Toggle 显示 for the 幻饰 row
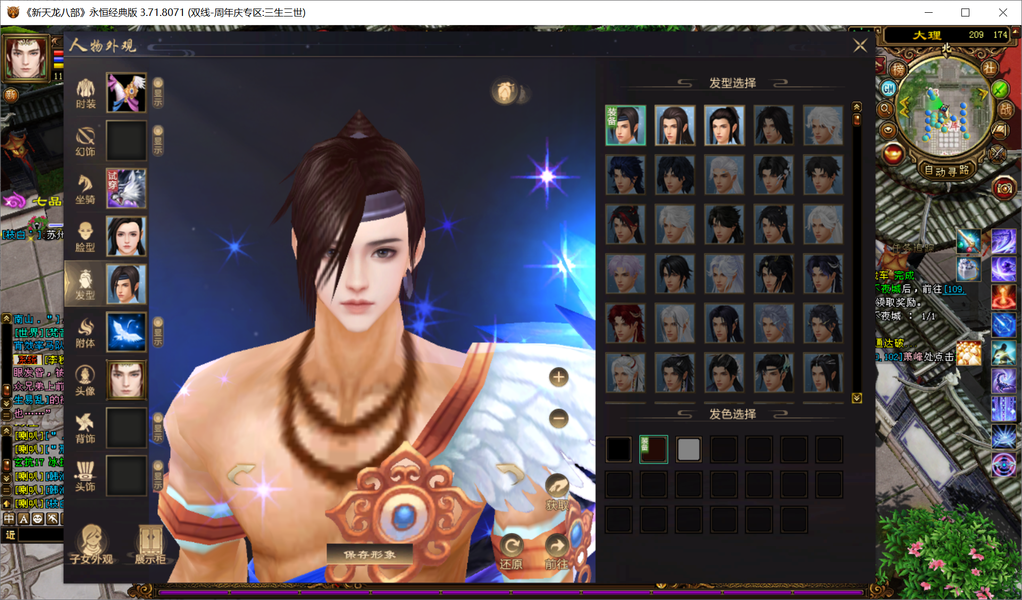Viewport: 1022px width, 600px height. 158,141
